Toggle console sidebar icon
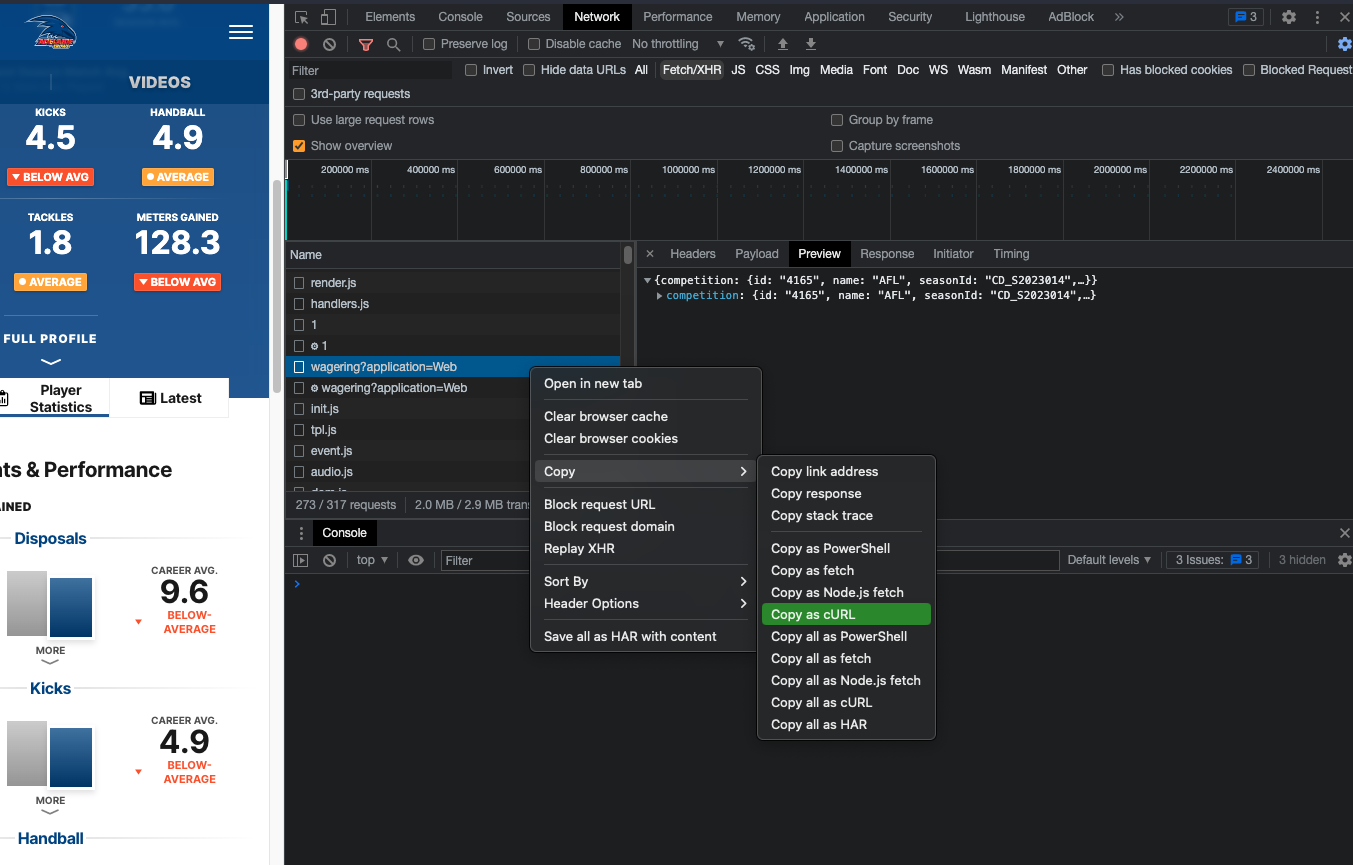This screenshot has width=1353, height=865. 300,560
